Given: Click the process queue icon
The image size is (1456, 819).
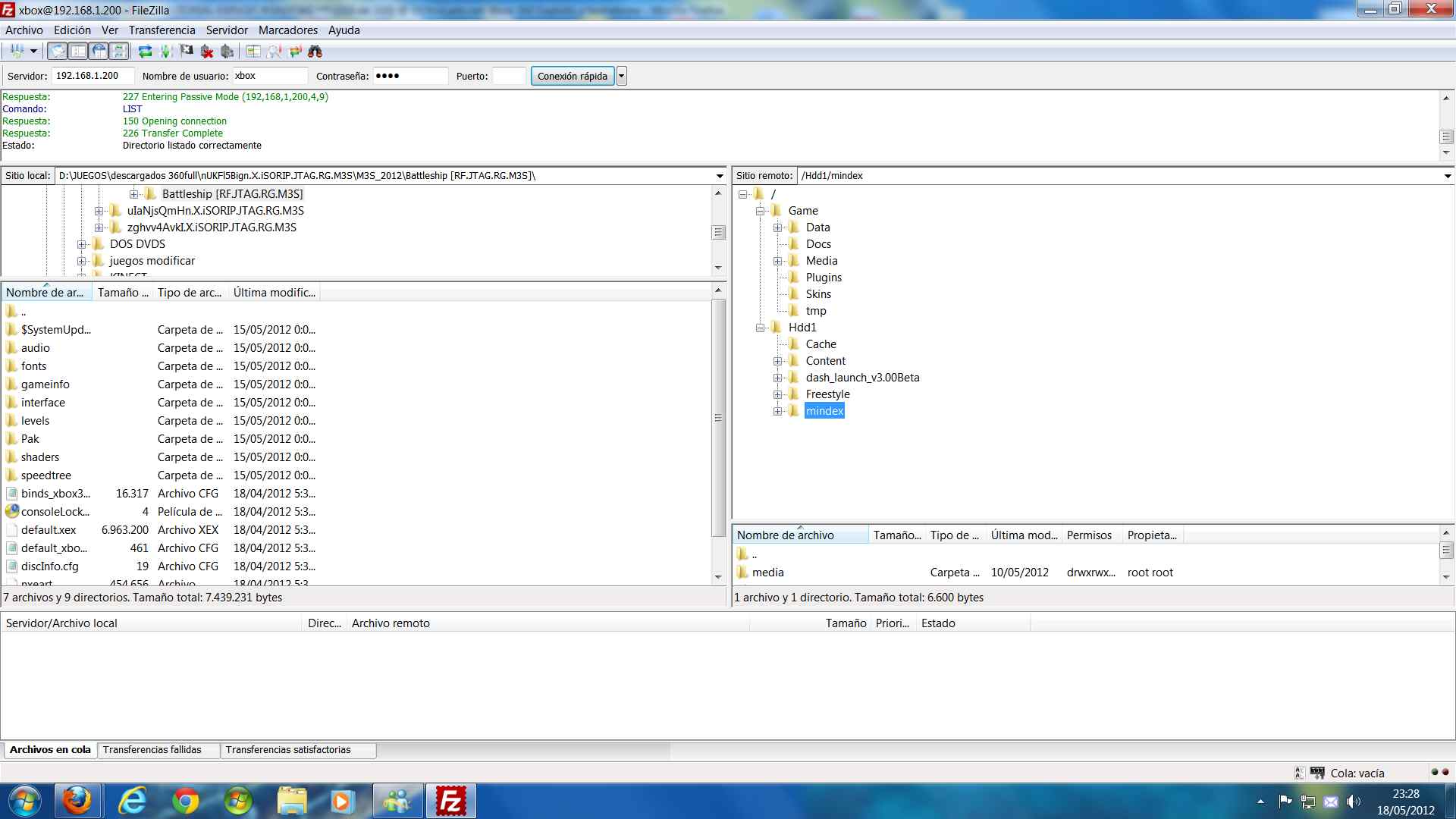Looking at the screenshot, I should click(x=166, y=52).
